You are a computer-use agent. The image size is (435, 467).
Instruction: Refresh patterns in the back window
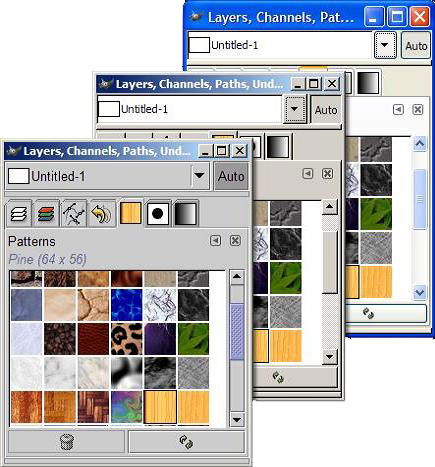click(368, 313)
